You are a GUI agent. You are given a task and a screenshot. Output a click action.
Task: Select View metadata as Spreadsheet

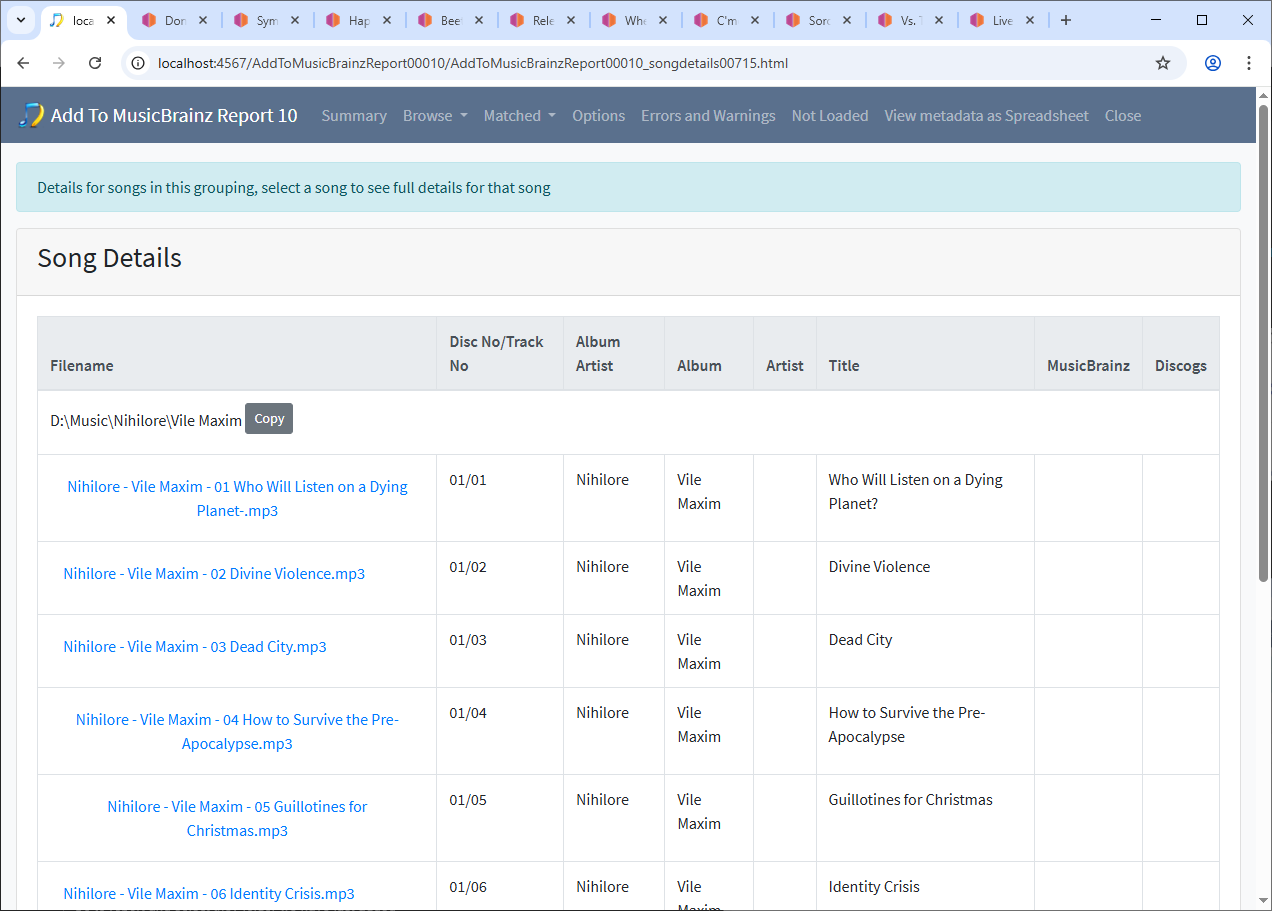pyautogui.click(x=986, y=115)
